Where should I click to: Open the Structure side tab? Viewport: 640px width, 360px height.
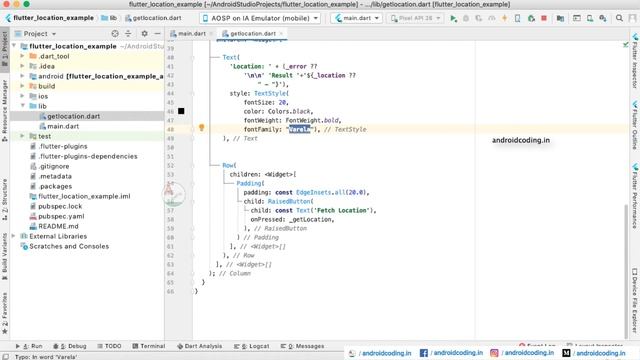pos(4,199)
